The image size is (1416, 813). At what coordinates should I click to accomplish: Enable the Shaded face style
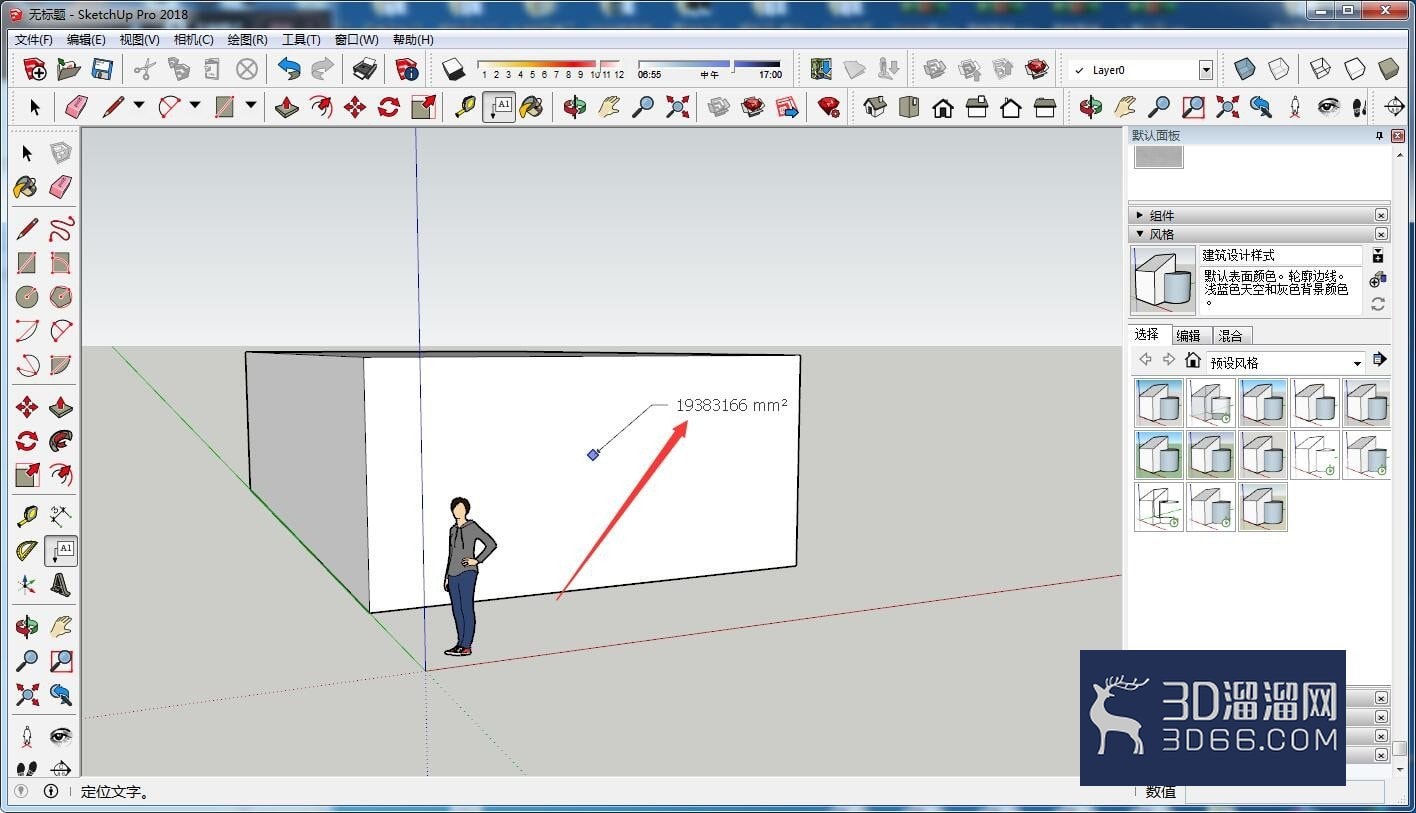click(x=1389, y=69)
